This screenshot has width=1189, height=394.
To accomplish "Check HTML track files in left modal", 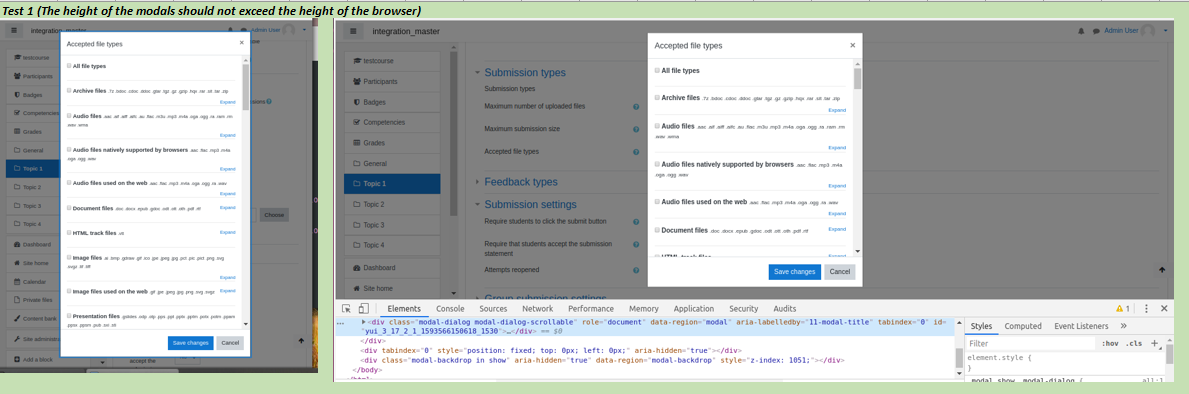I will [x=69, y=233].
